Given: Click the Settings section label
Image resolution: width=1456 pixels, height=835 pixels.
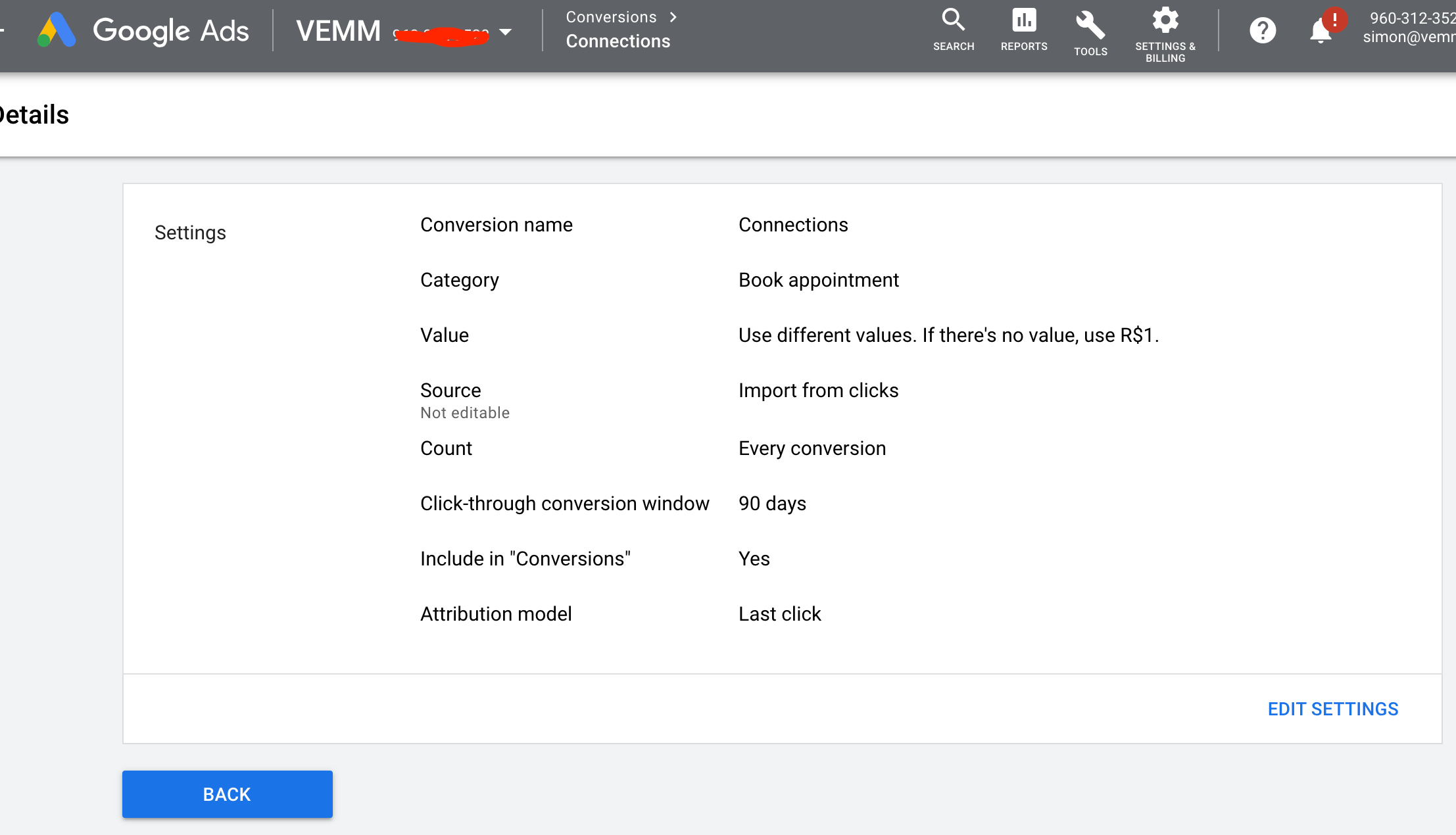Looking at the screenshot, I should point(190,232).
